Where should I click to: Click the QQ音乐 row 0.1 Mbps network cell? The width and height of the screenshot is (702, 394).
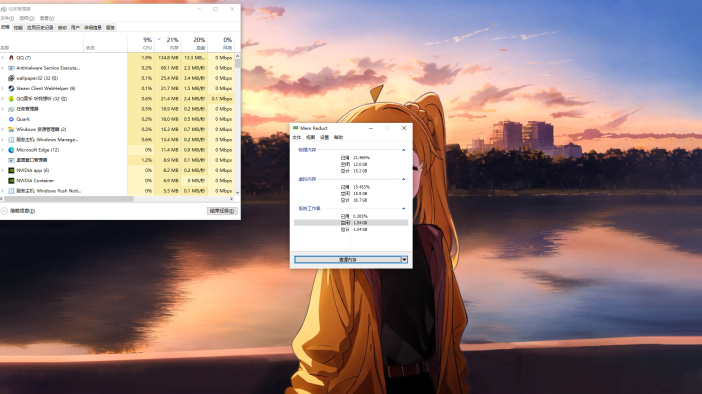pos(221,98)
